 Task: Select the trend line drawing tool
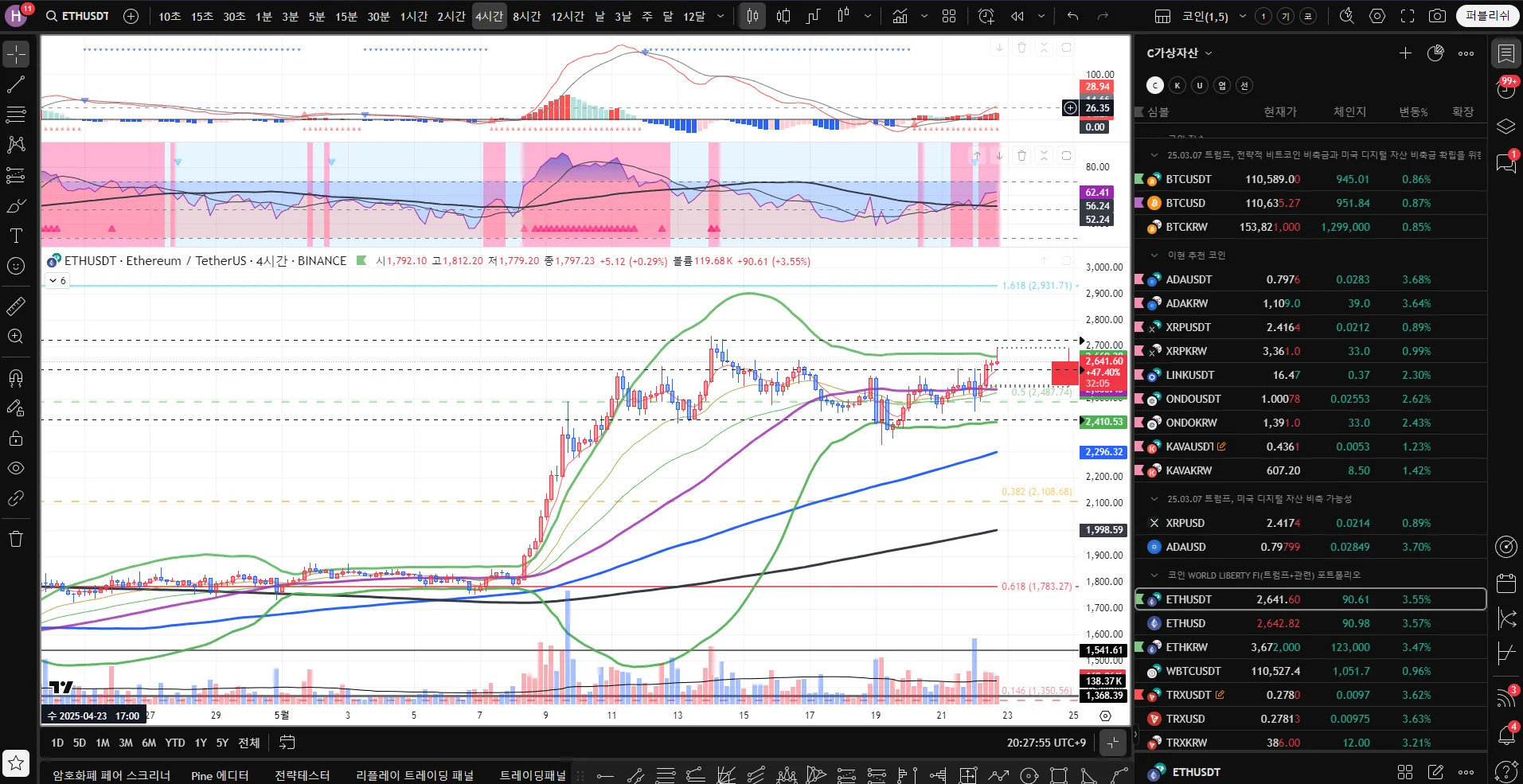tap(16, 84)
